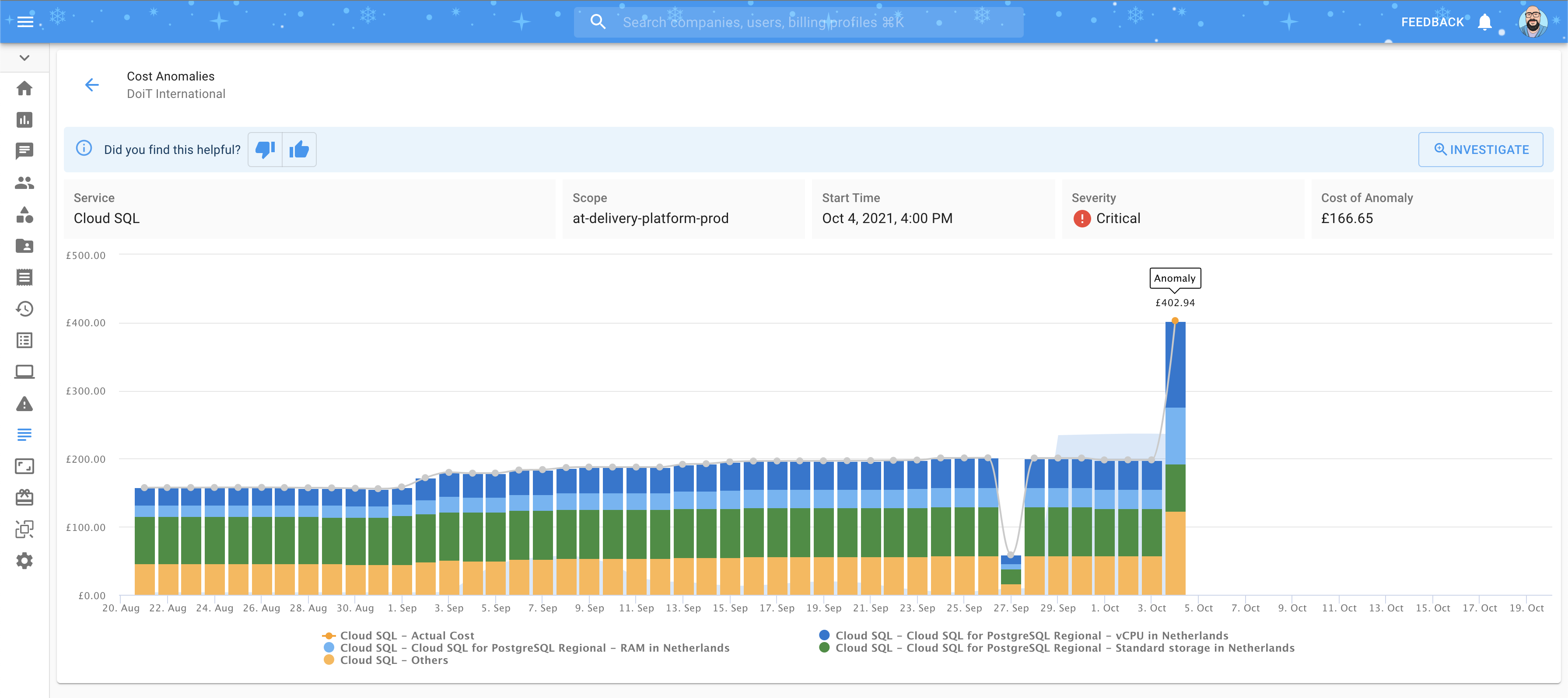This screenshot has height=698, width=1568.
Task: Open the user avatar account menu
Action: click(1533, 22)
